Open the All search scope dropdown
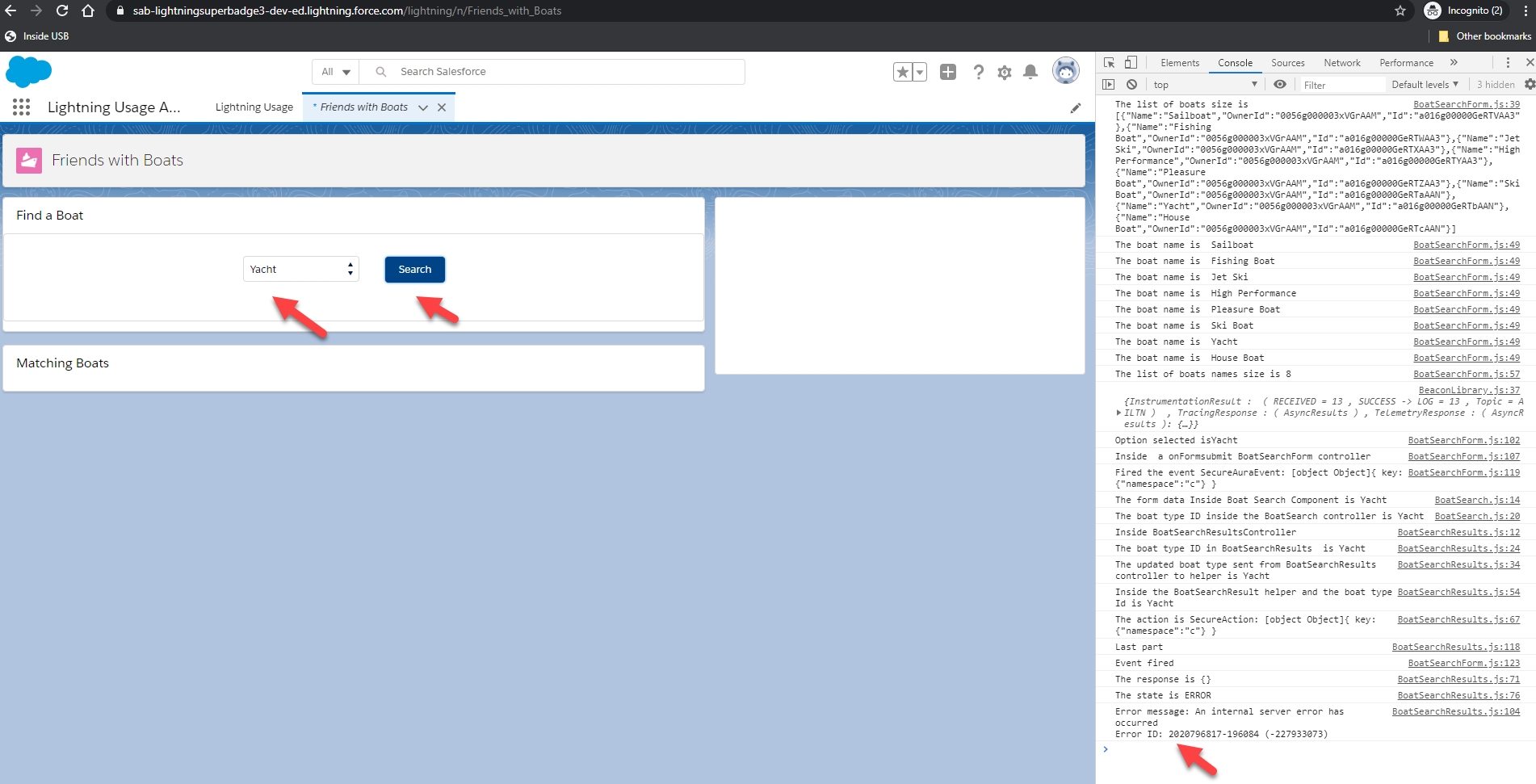 pos(335,72)
